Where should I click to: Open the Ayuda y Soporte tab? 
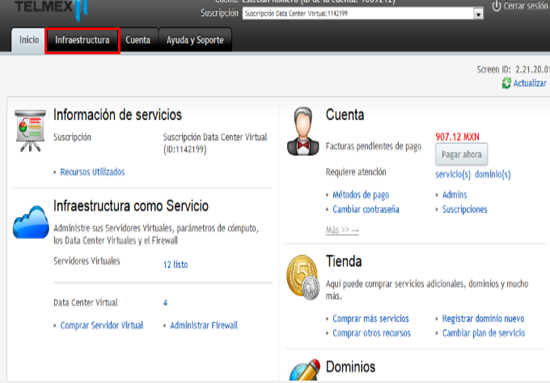point(195,41)
